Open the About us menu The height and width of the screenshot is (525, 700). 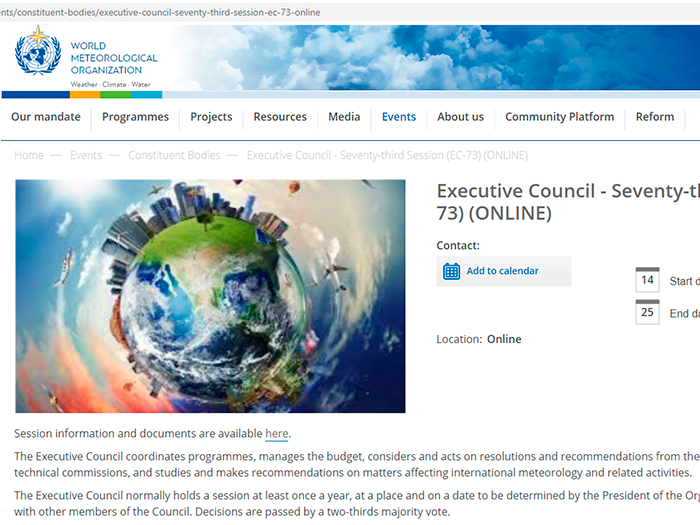(460, 117)
